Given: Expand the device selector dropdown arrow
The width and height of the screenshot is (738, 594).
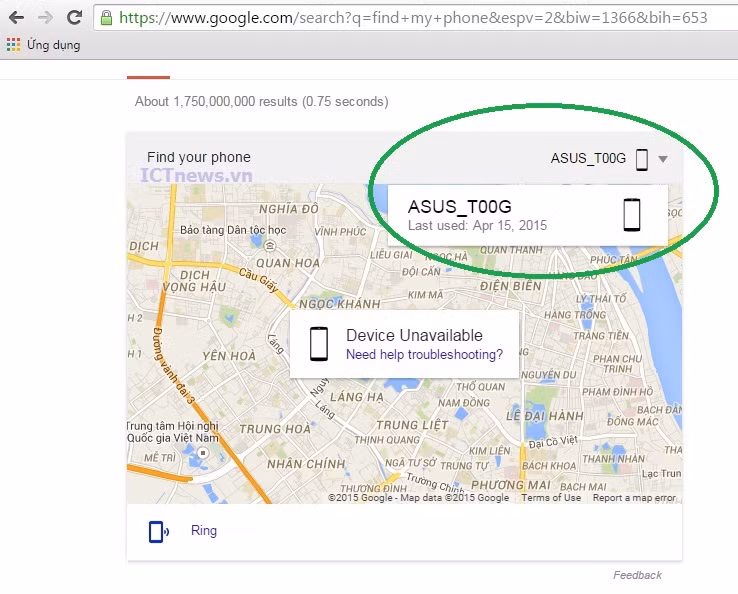Looking at the screenshot, I should click(x=663, y=159).
